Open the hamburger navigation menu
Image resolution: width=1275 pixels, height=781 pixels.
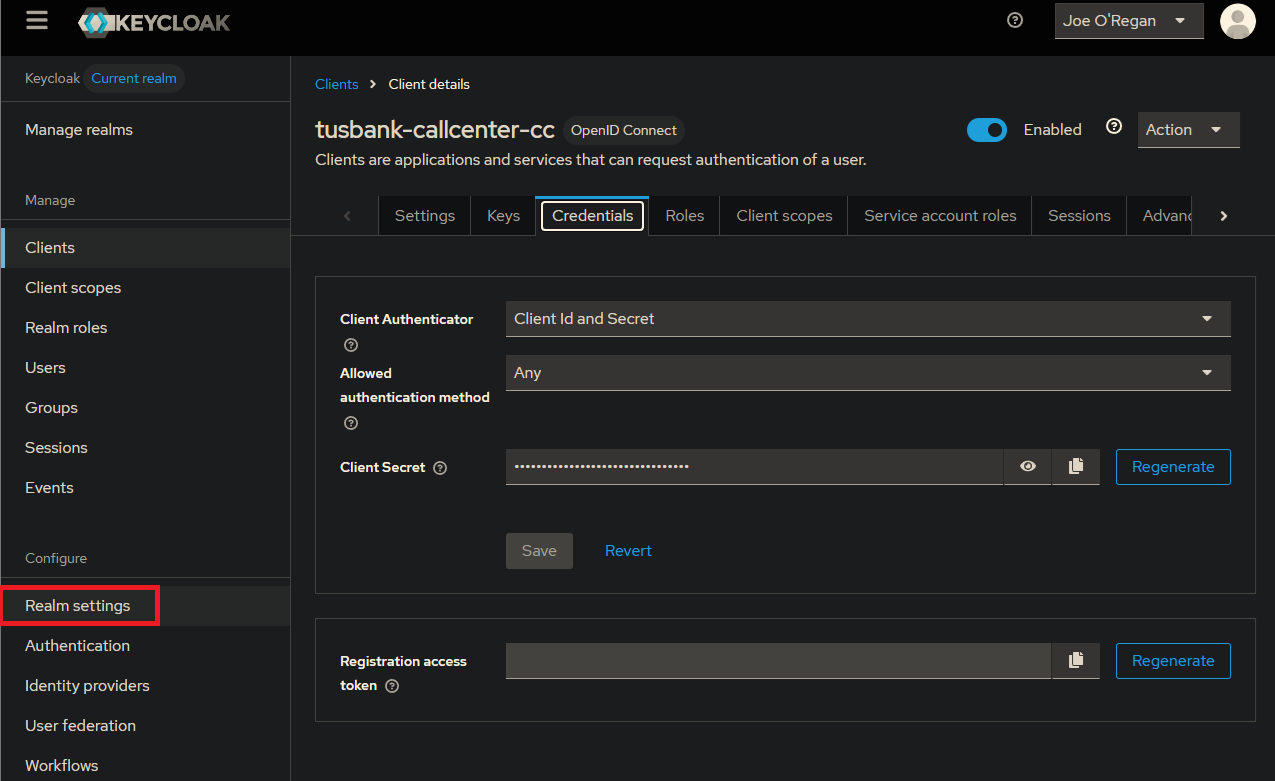[x=37, y=21]
